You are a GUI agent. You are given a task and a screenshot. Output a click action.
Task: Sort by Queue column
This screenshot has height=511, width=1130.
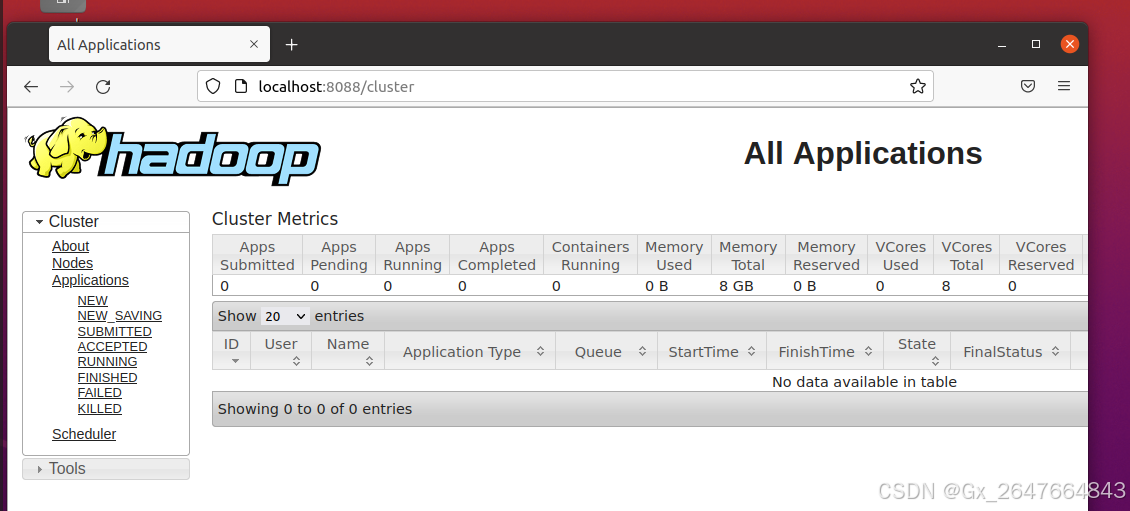606,350
